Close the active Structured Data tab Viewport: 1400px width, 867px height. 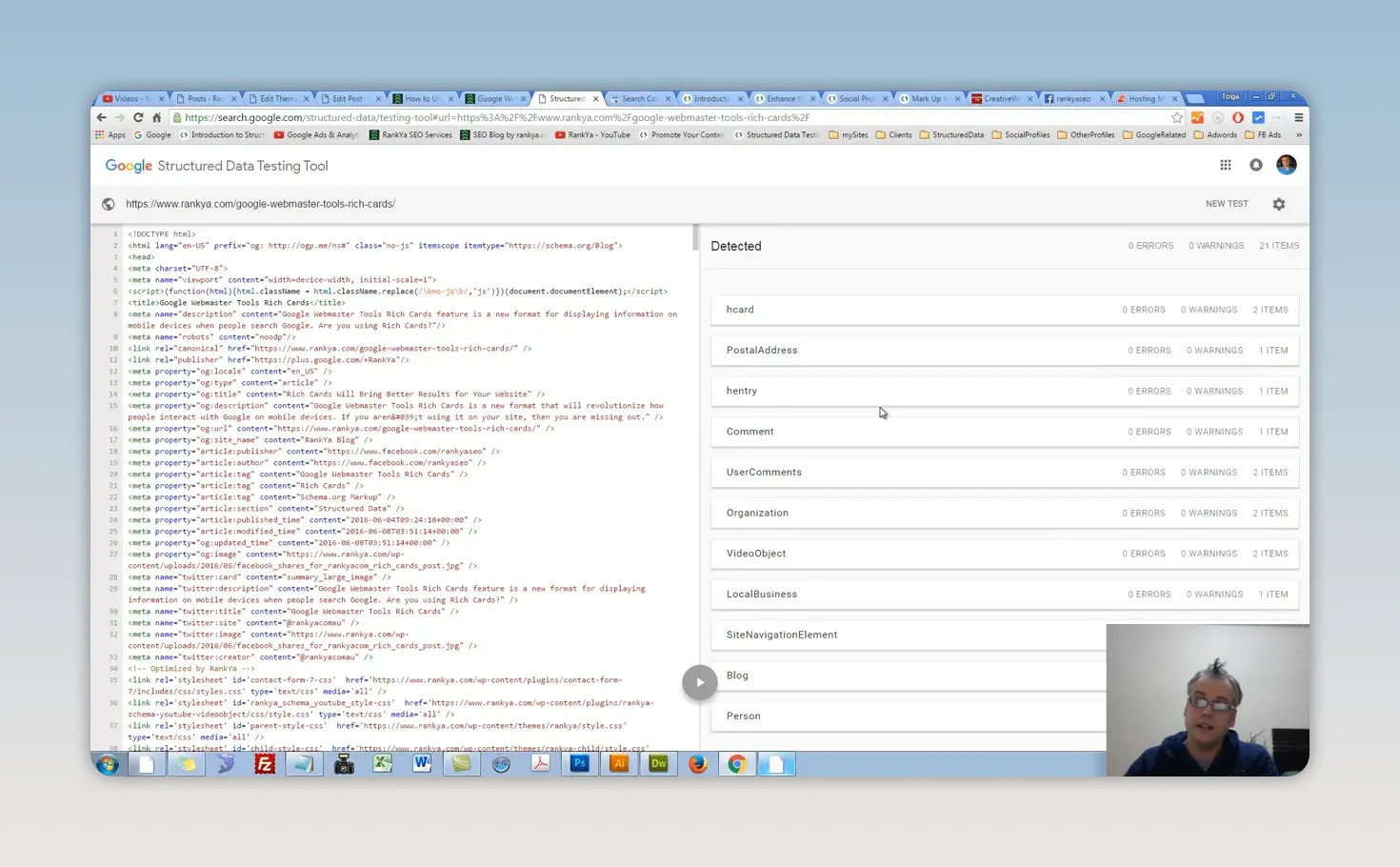click(x=596, y=98)
